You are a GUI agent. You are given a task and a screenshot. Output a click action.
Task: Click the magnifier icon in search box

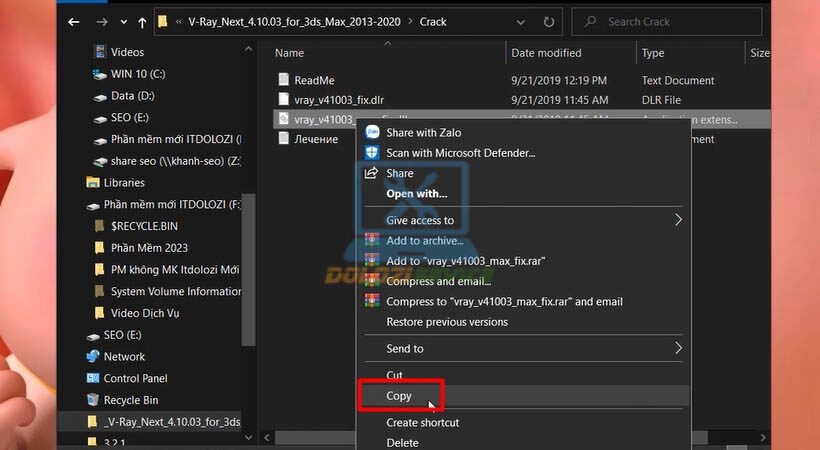(590, 22)
